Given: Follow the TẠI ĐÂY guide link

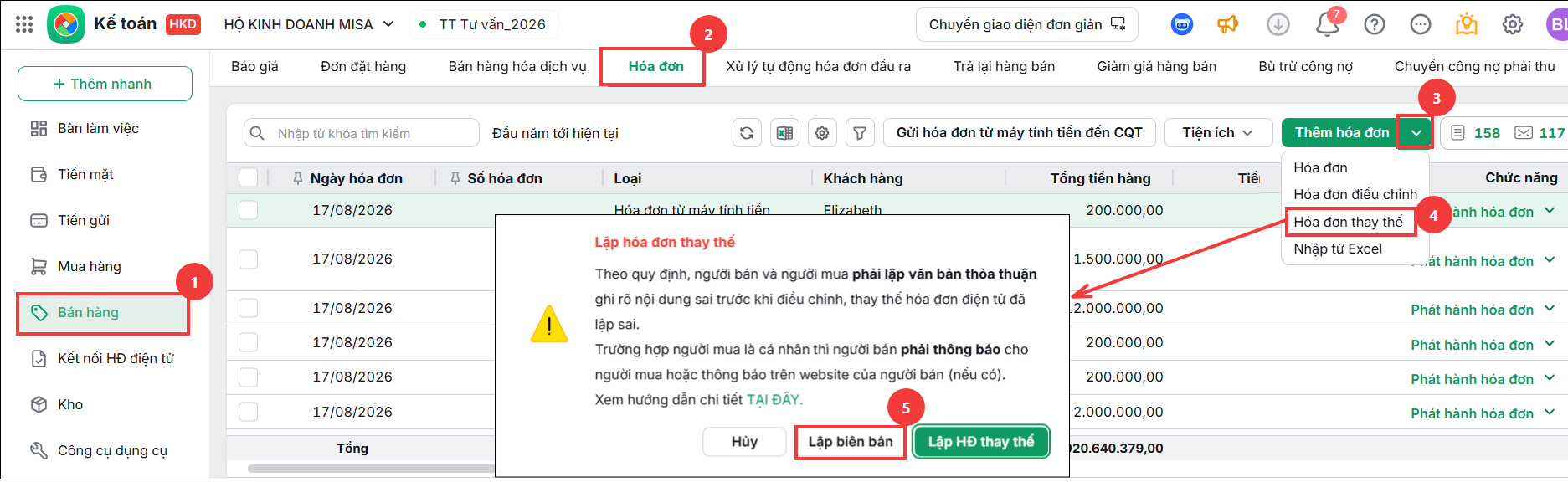Looking at the screenshot, I should coord(774,400).
